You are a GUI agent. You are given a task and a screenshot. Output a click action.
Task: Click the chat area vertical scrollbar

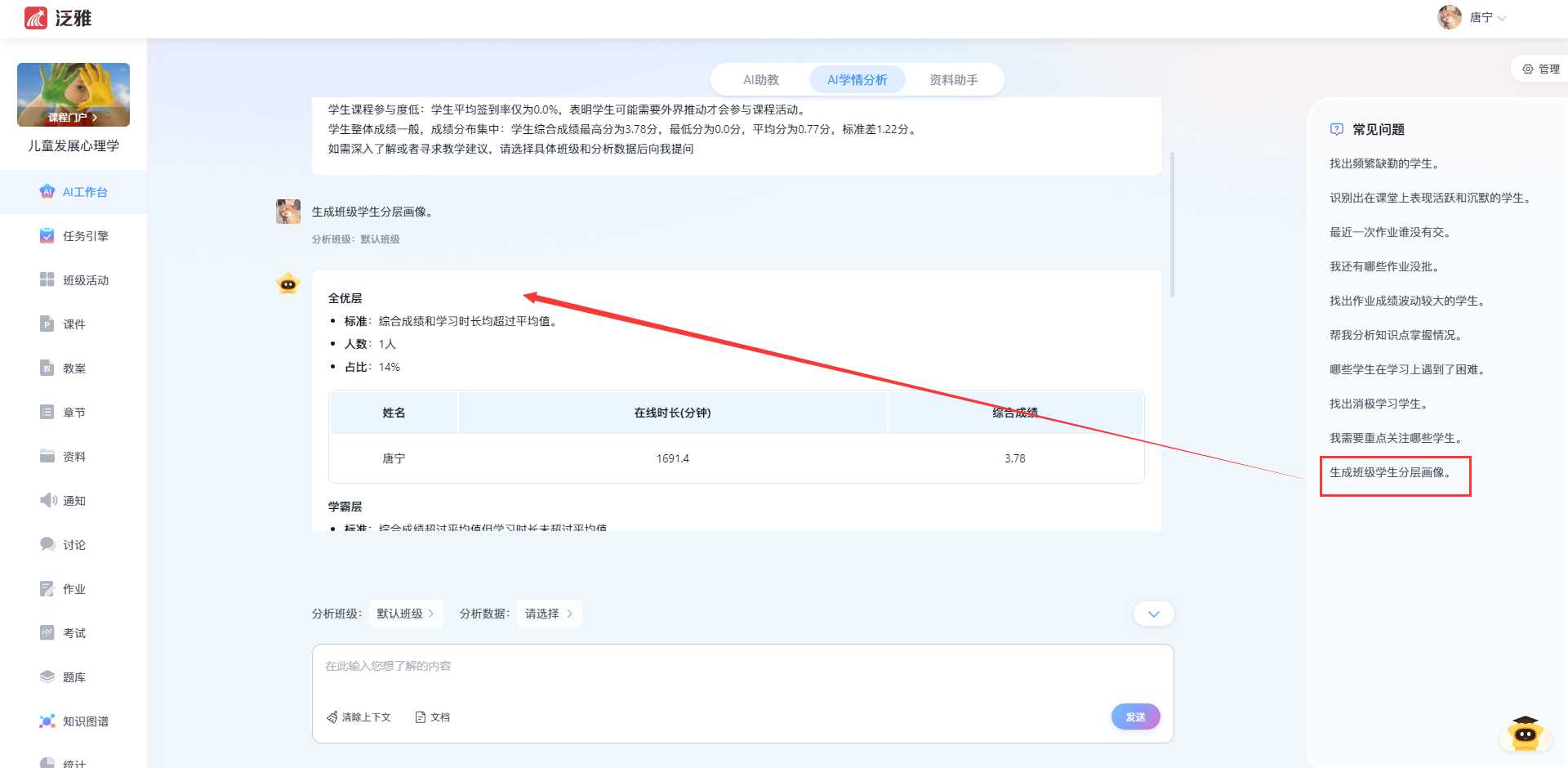(x=1173, y=225)
